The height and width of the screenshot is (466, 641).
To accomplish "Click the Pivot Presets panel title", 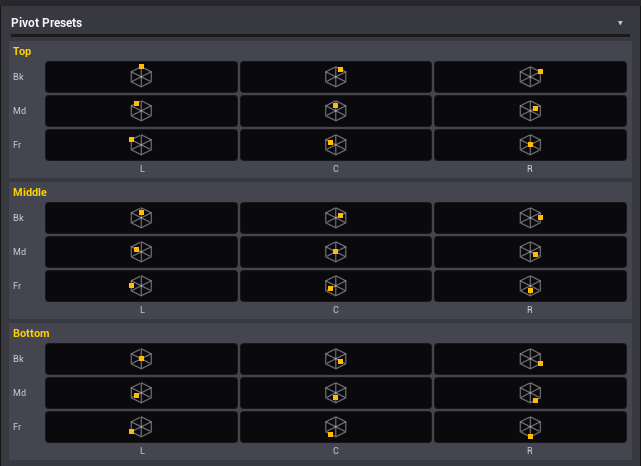I will coord(46,23).
